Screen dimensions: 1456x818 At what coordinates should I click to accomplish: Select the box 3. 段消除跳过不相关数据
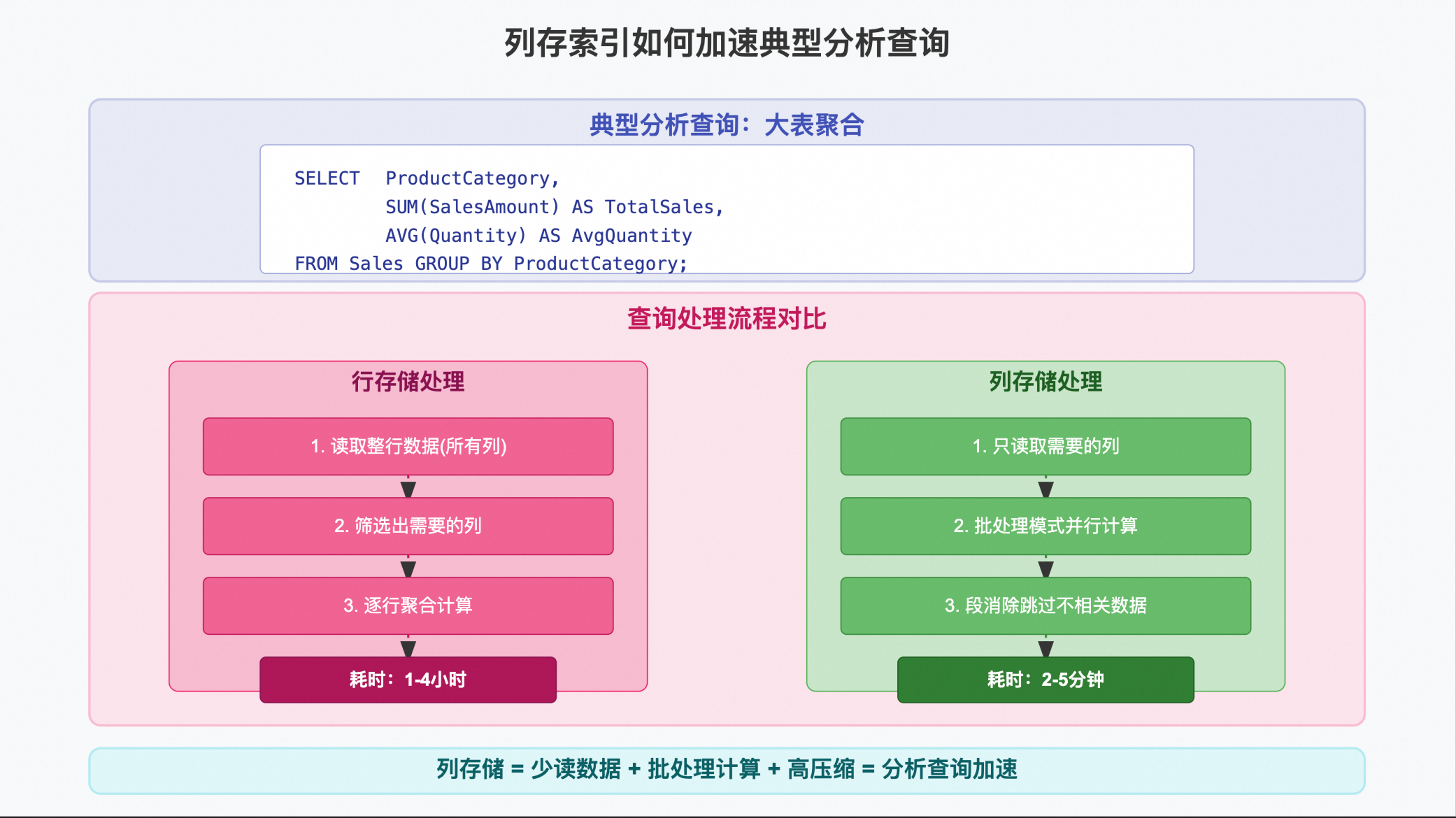(1046, 606)
